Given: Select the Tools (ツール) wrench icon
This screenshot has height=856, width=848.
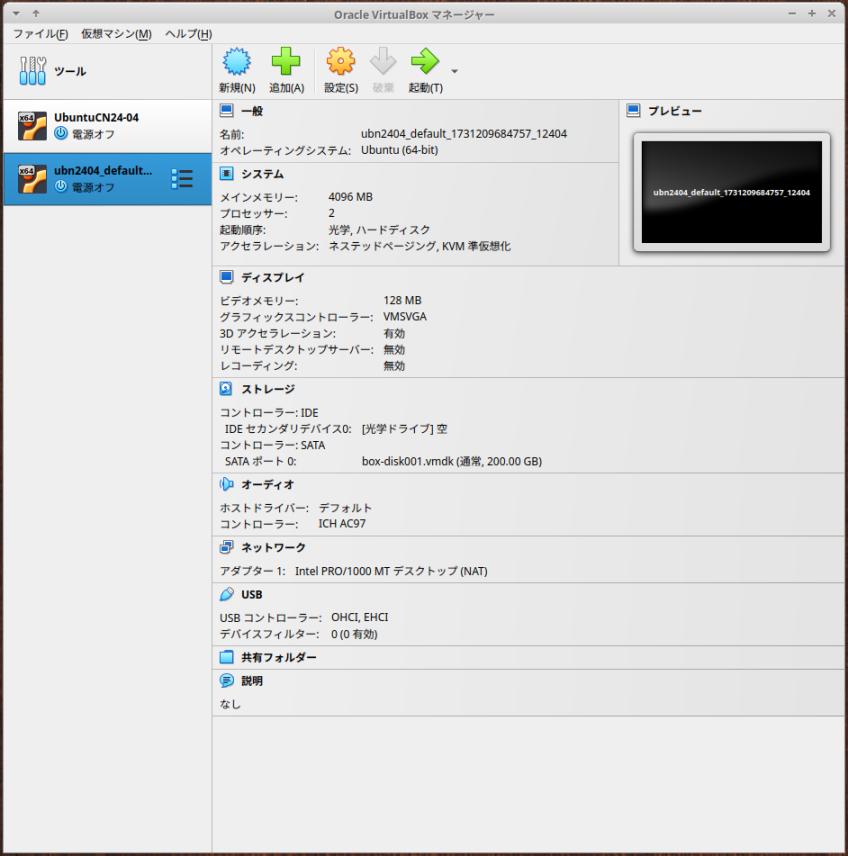Looking at the screenshot, I should (x=33, y=71).
